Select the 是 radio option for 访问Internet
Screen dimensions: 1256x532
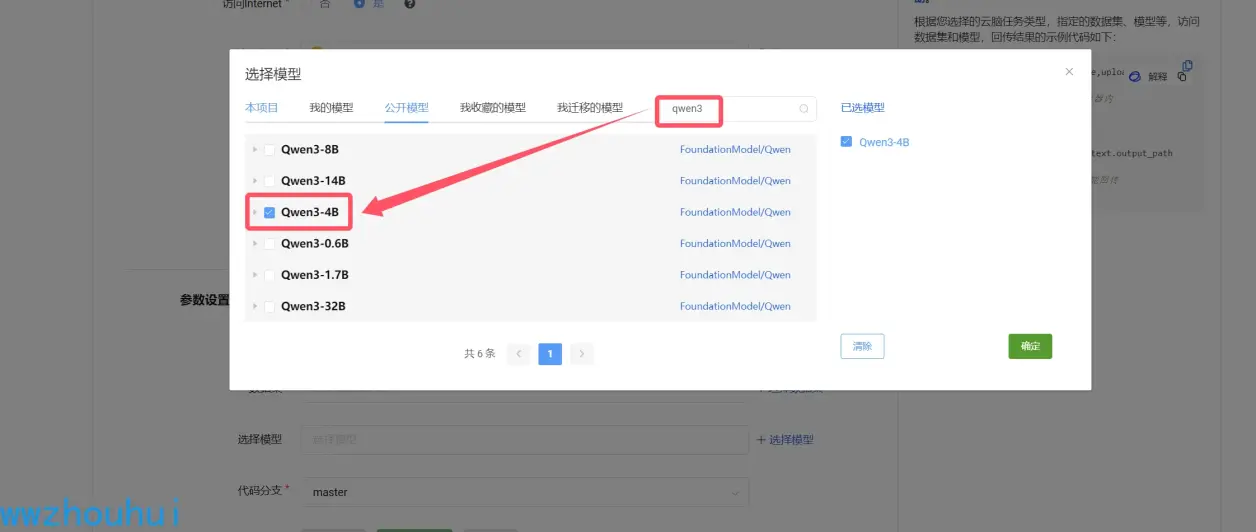[359, 4]
